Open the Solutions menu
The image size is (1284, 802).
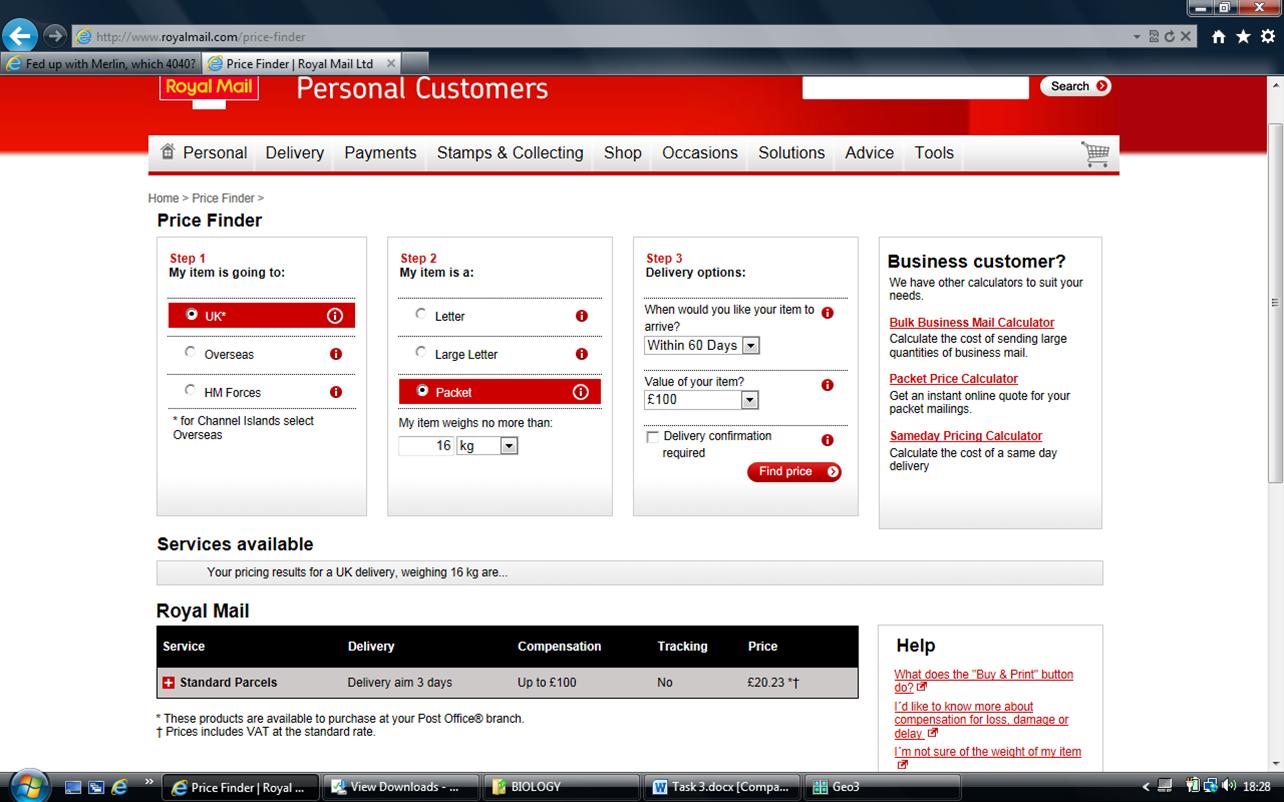(791, 153)
